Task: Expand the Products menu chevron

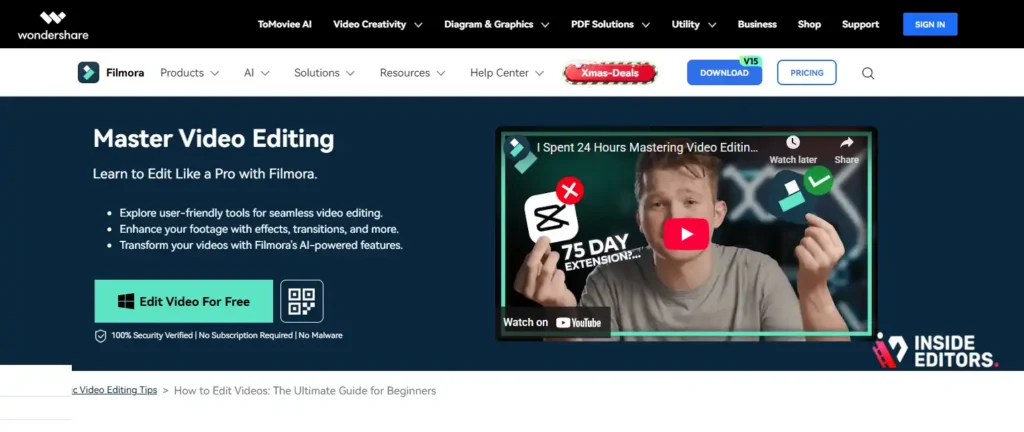Action: pyautogui.click(x=214, y=73)
